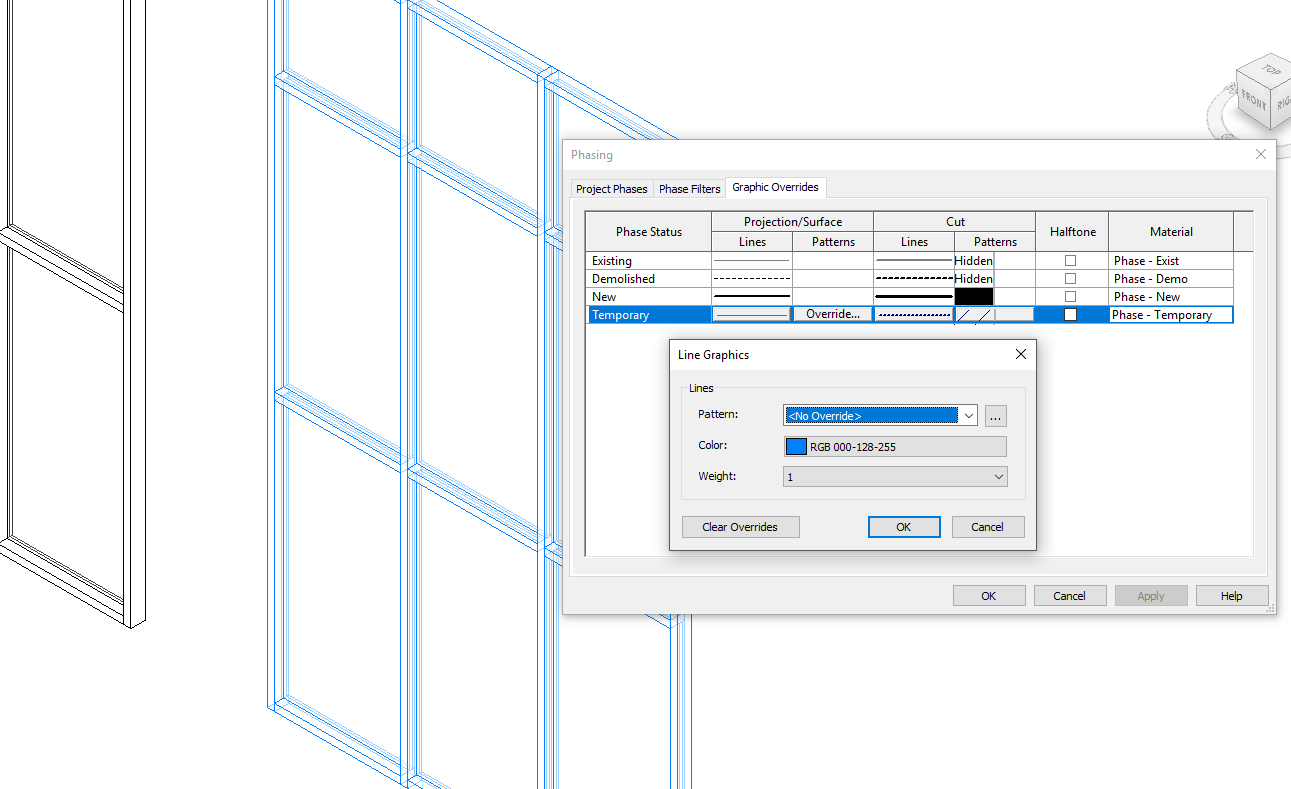The height and width of the screenshot is (789, 1291).
Task: Open the Phase Filters tab
Action: [x=689, y=188]
